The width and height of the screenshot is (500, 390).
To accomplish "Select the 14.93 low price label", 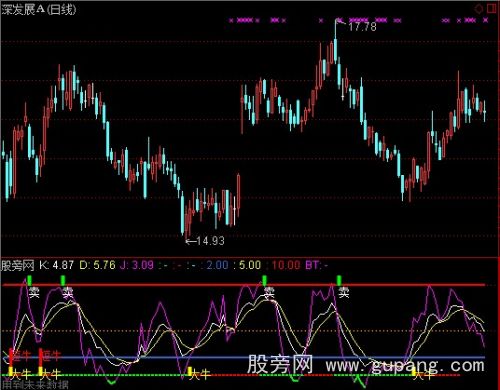I will click(x=211, y=241).
